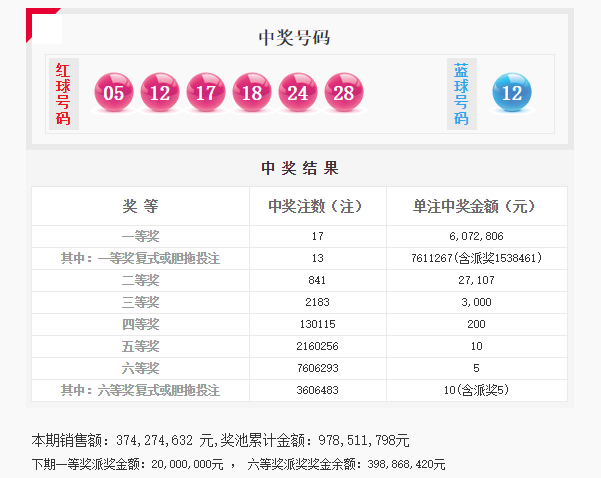This screenshot has width=601, height=478.
Task: Click next-draw first prize bonus 20,000,000元
Action: (x=187, y=465)
